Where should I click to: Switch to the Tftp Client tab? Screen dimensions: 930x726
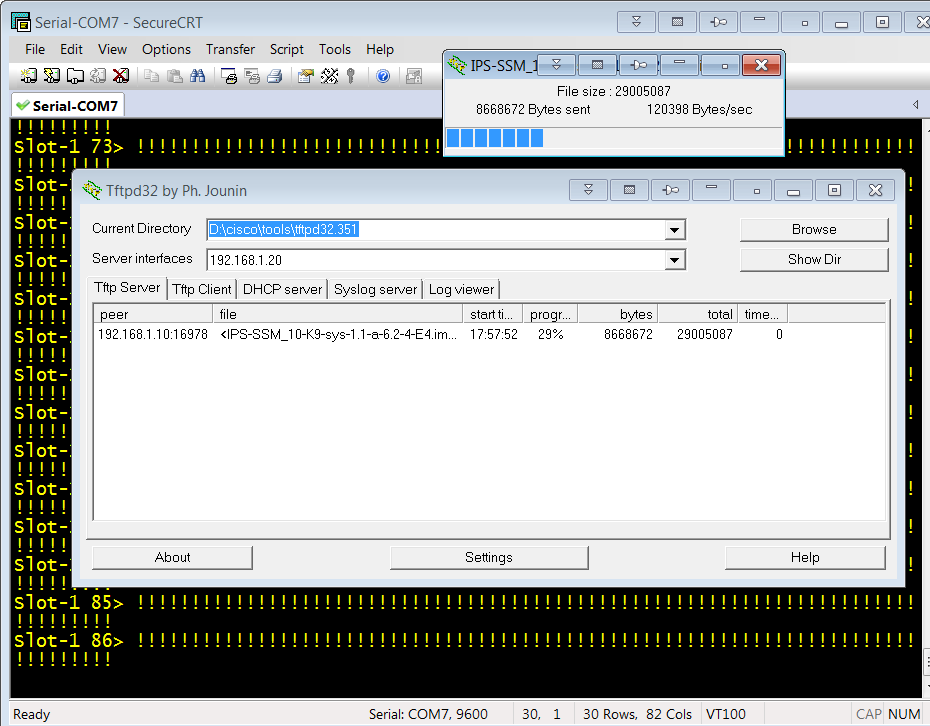[x=202, y=289]
